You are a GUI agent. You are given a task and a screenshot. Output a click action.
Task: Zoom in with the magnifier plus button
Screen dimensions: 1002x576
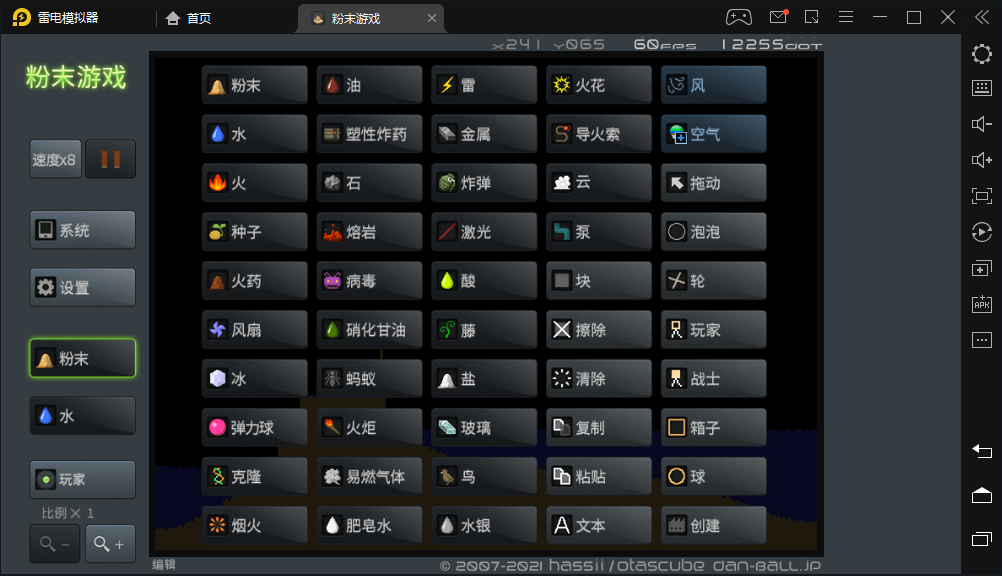point(110,543)
